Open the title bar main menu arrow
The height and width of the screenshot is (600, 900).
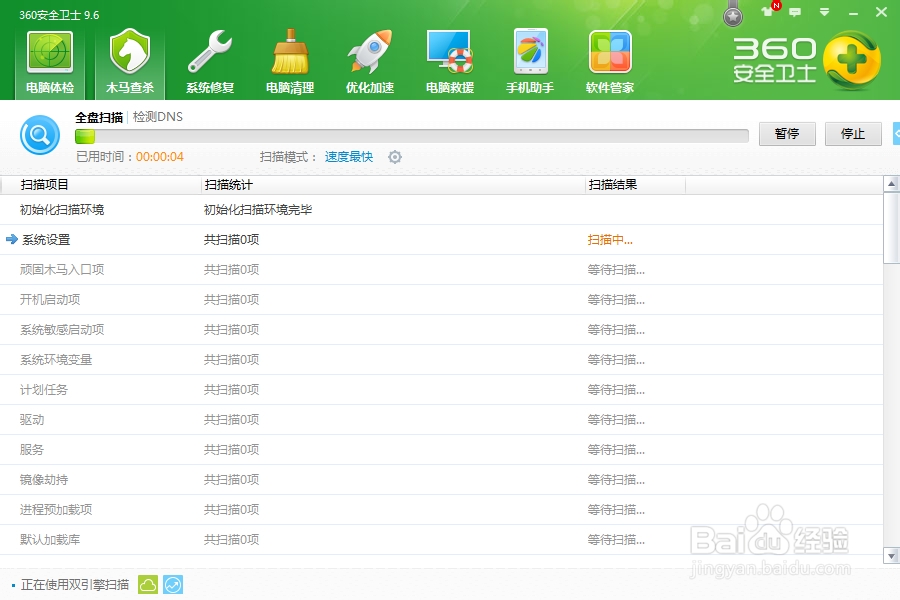point(825,12)
